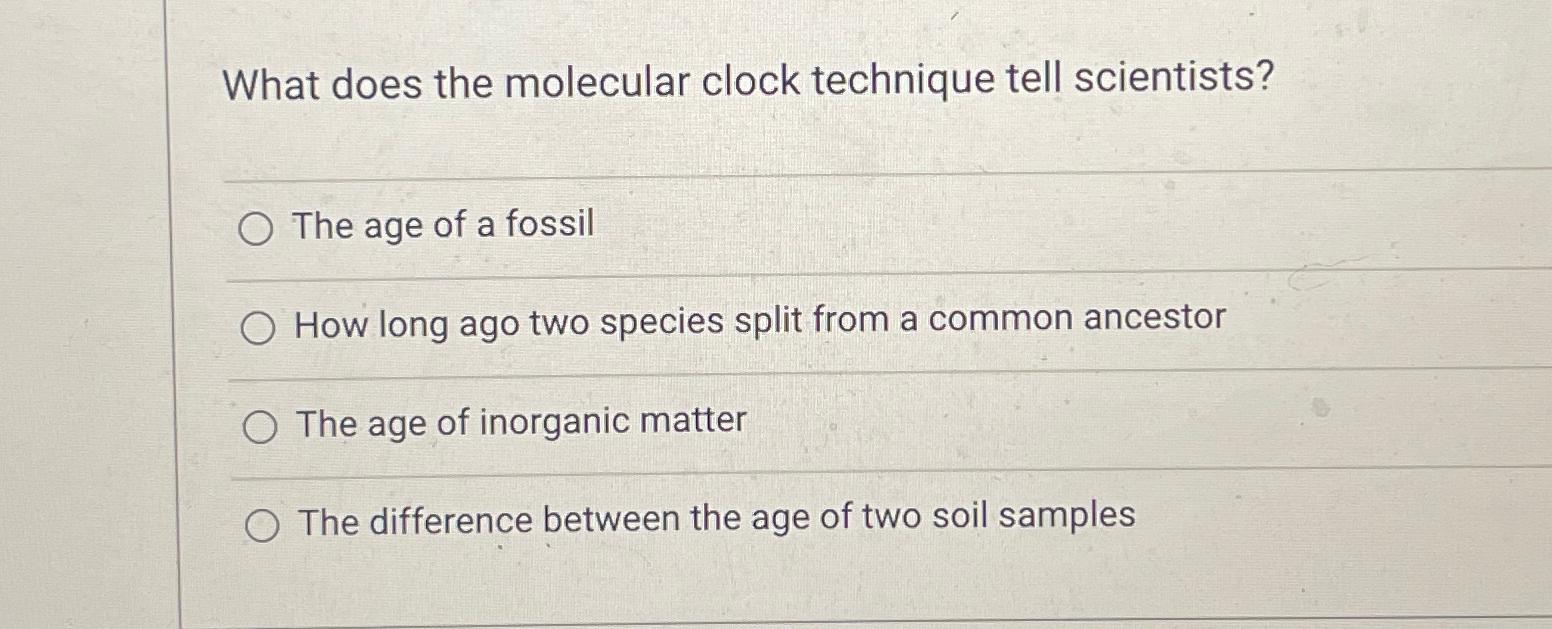This screenshot has height=629, width=1552.
Task: Choose 'How long ago two species split from a common ancestor'
Action: tap(258, 325)
